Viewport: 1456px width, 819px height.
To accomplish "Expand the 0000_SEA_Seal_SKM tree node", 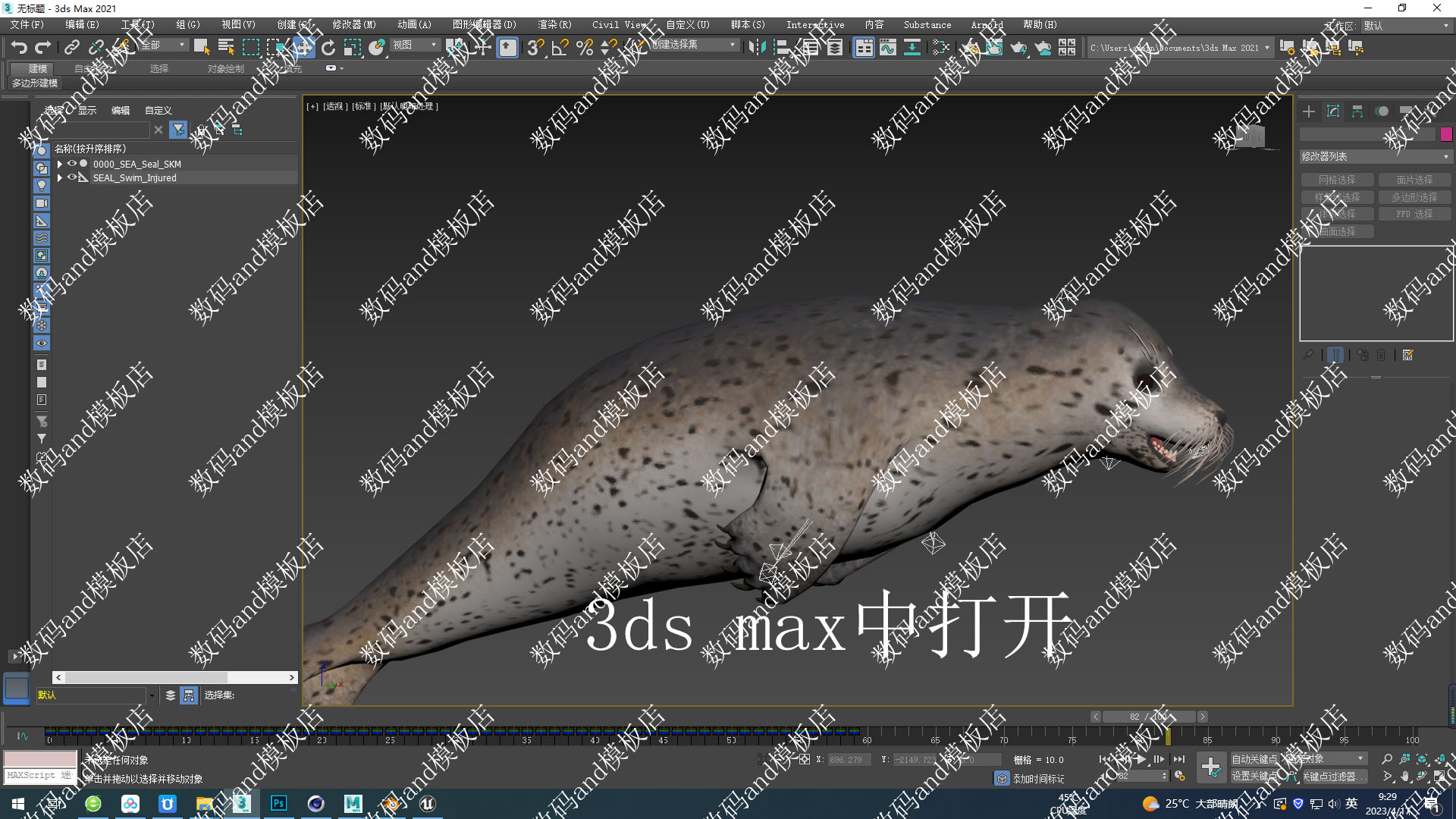I will 60,164.
